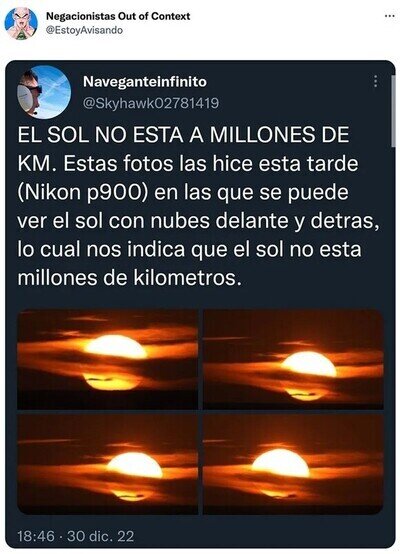This screenshot has height=554, width=400.
Task: Open the bottom-right sunset photo
Action: point(293,464)
